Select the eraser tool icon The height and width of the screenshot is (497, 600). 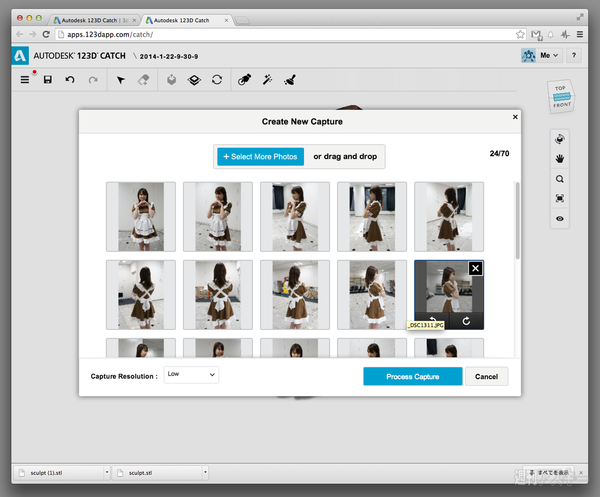tap(143, 80)
